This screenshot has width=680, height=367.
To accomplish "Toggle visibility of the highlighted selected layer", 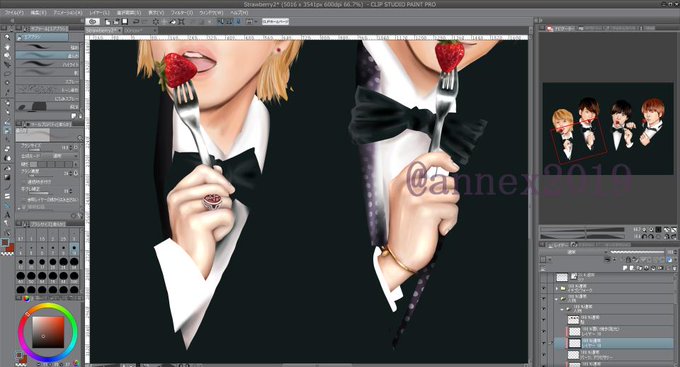I will pyautogui.click(x=544, y=343).
